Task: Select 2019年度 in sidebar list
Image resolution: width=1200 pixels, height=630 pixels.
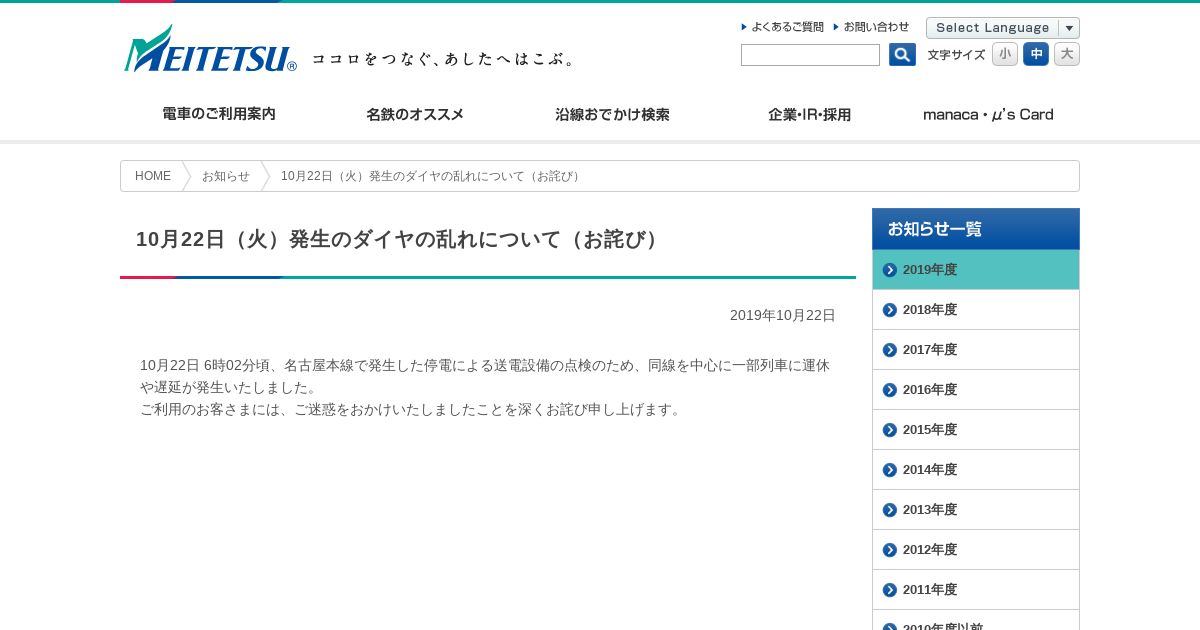Action: pos(976,270)
